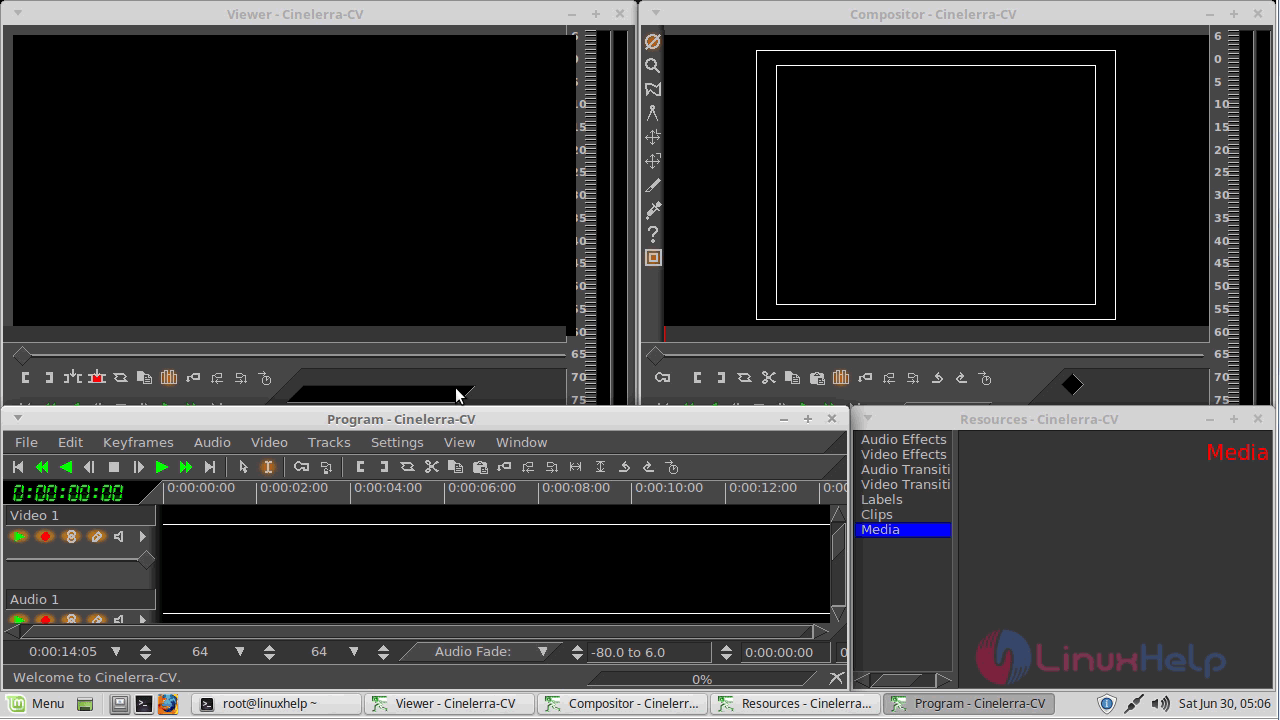
Task: Activate the Adjust camera tool in Compositor
Action: click(x=653, y=137)
